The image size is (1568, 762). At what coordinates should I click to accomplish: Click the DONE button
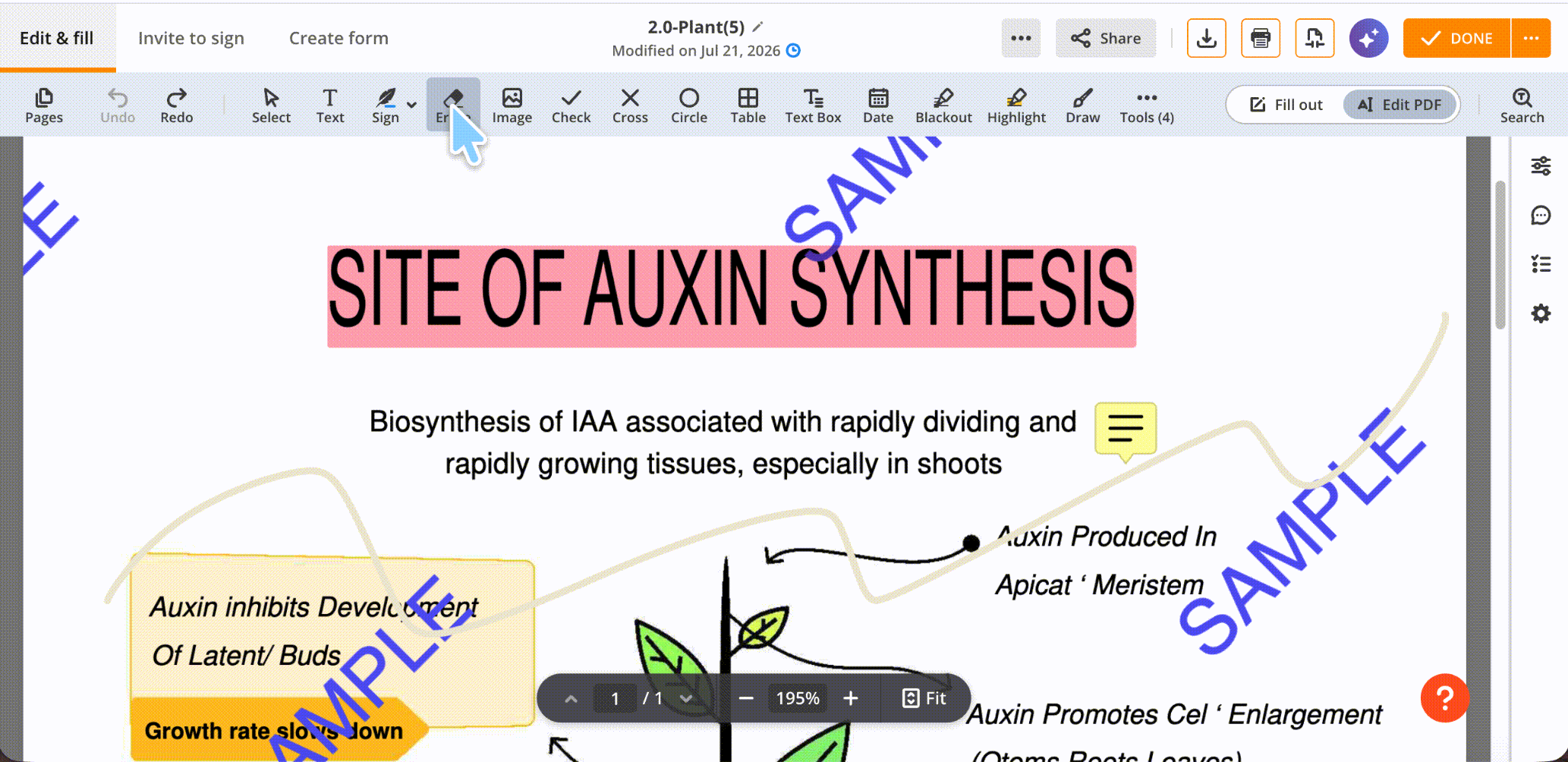[1456, 38]
